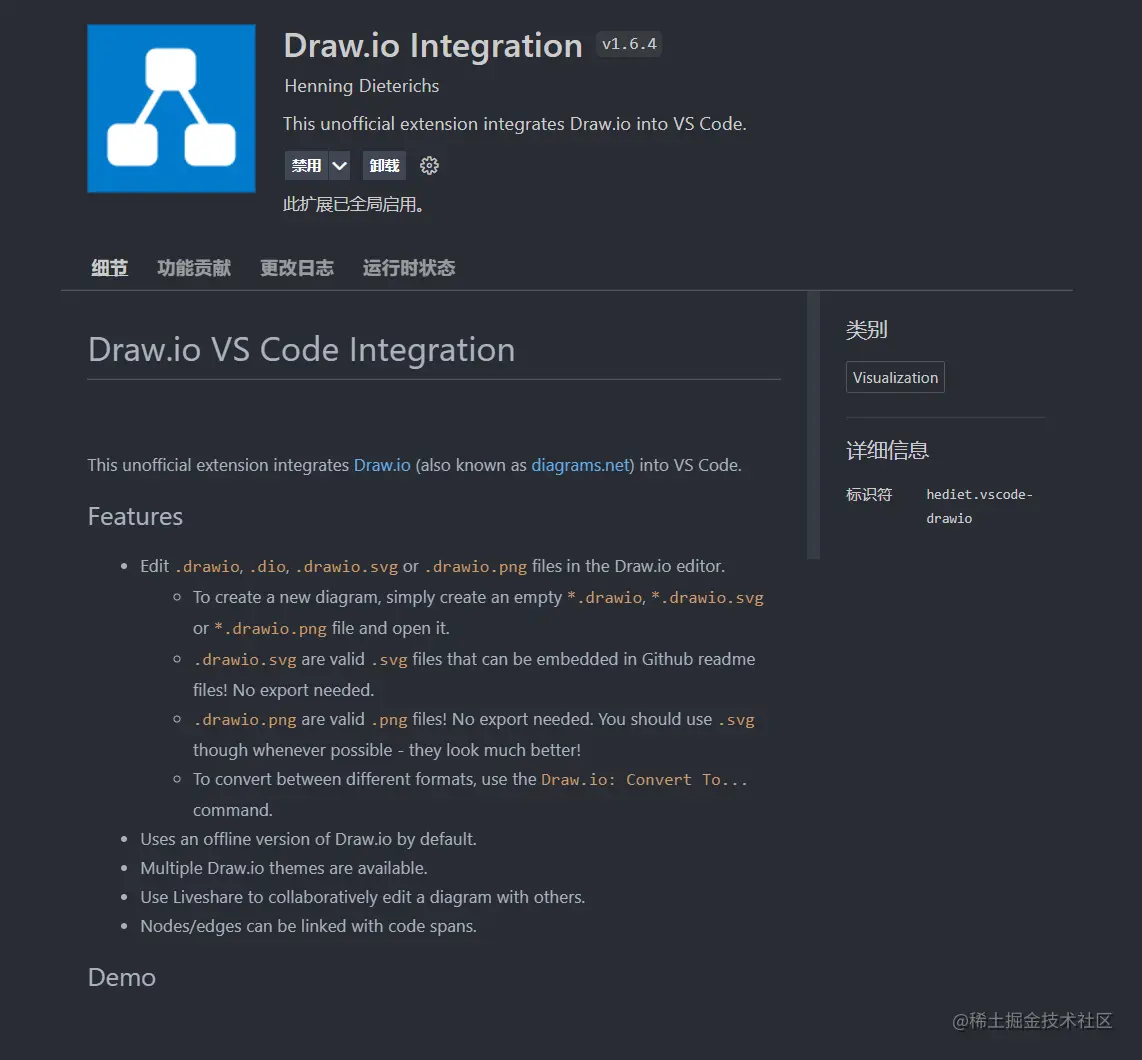Click the *.drawio.svg code text
Screen dimensions: 1142x1060
coord(707,598)
